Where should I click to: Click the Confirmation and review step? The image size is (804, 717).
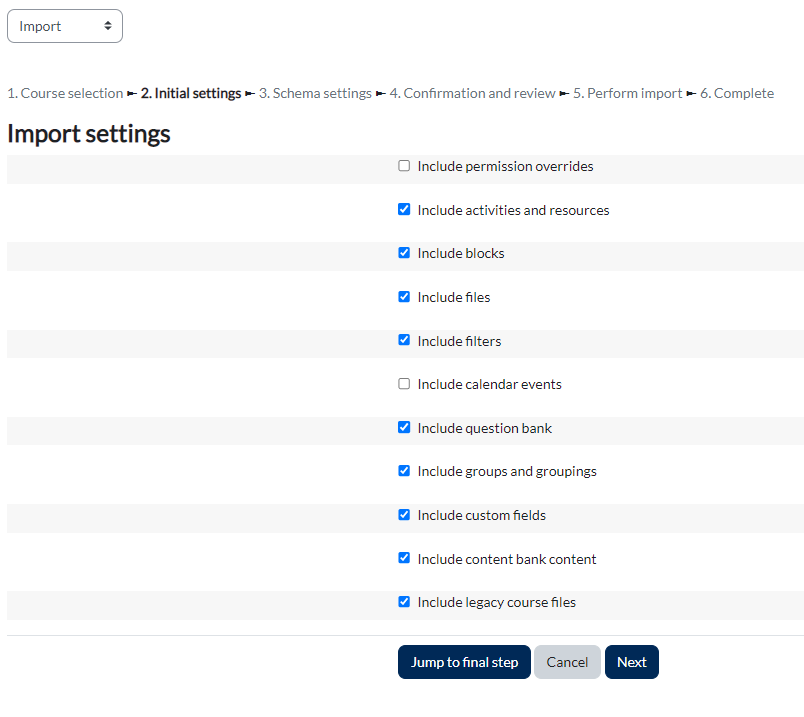pos(472,93)
